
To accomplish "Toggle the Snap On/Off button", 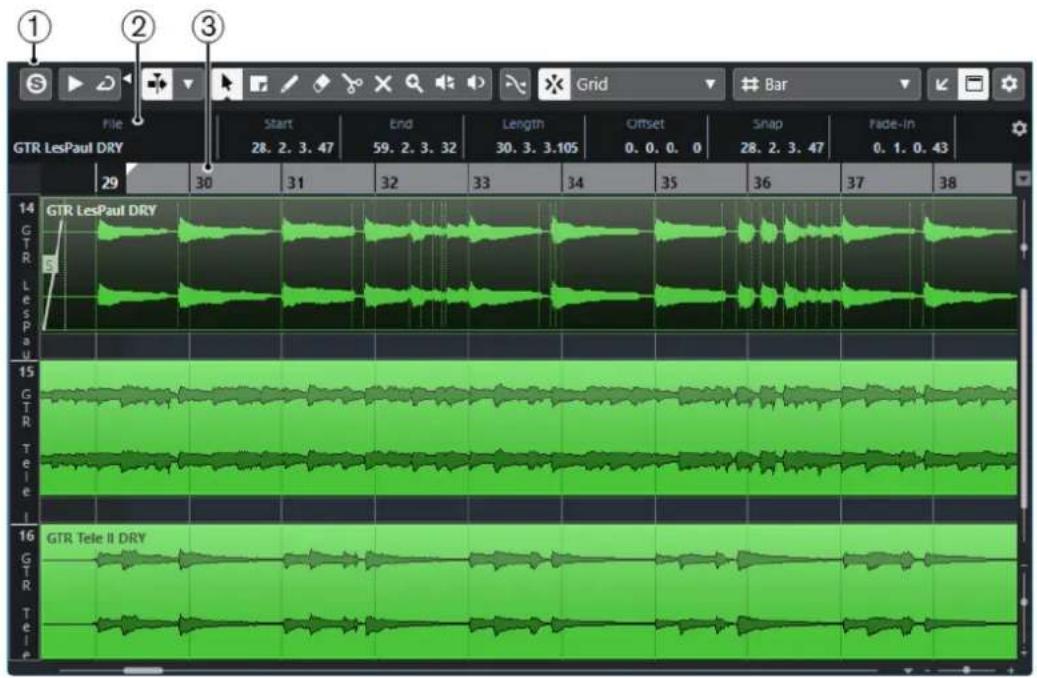I will point(554,84).
